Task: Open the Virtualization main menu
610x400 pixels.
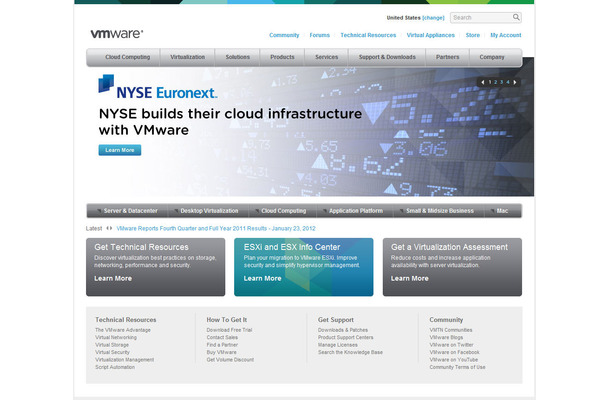Action: click(188, 57)
